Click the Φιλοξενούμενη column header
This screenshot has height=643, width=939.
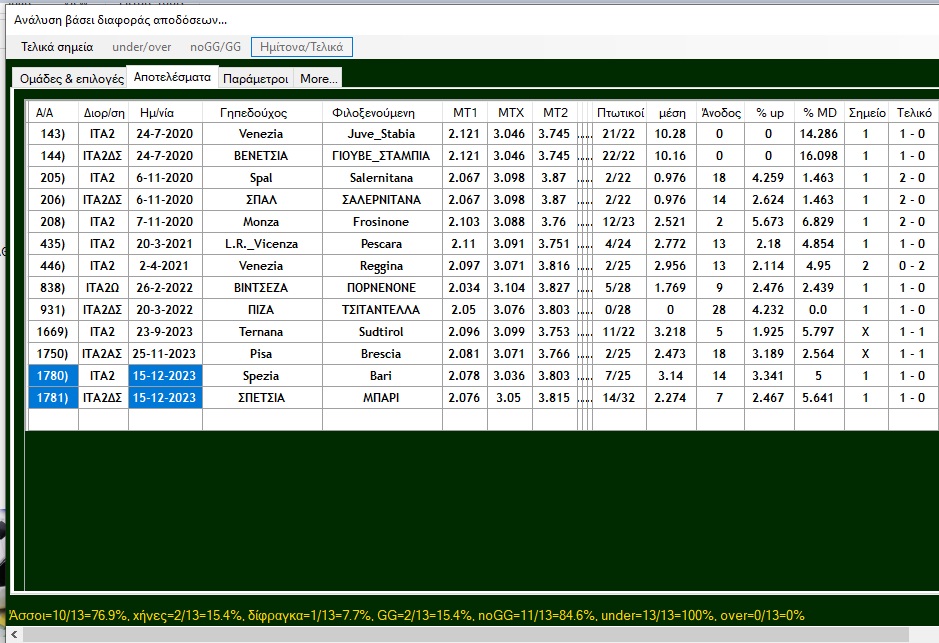[x=381, y=113]
